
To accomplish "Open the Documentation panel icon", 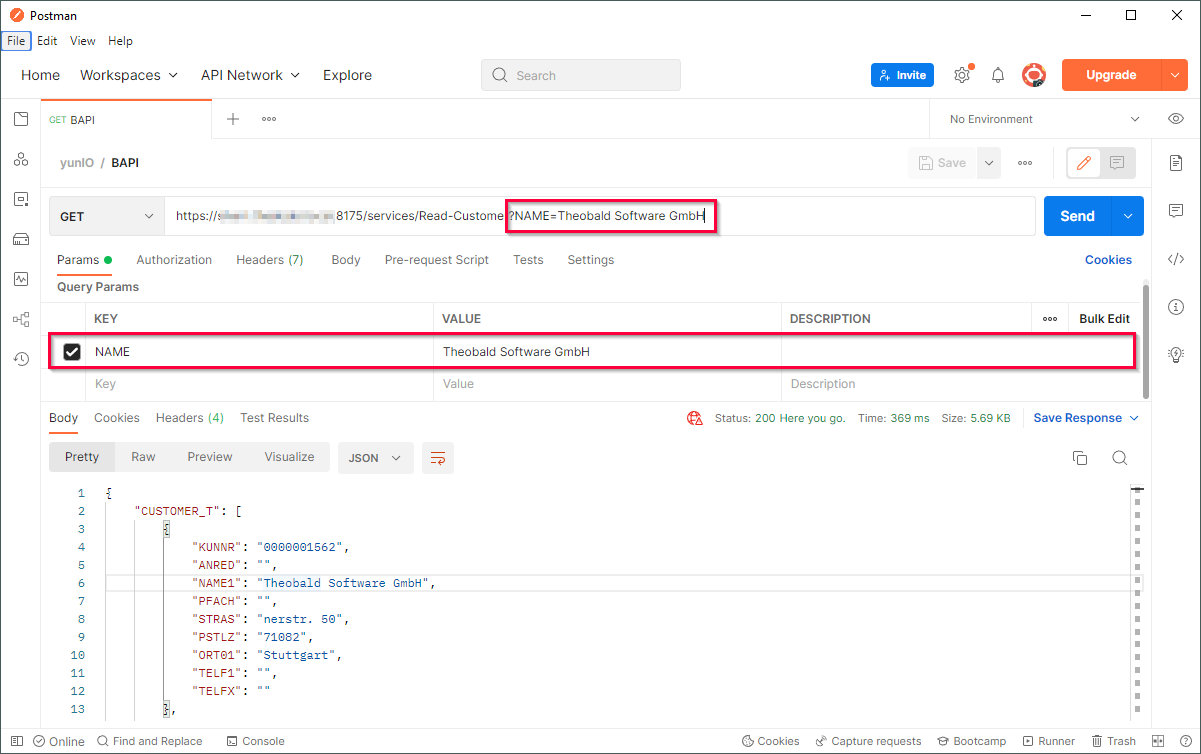I will point(1176,163).
